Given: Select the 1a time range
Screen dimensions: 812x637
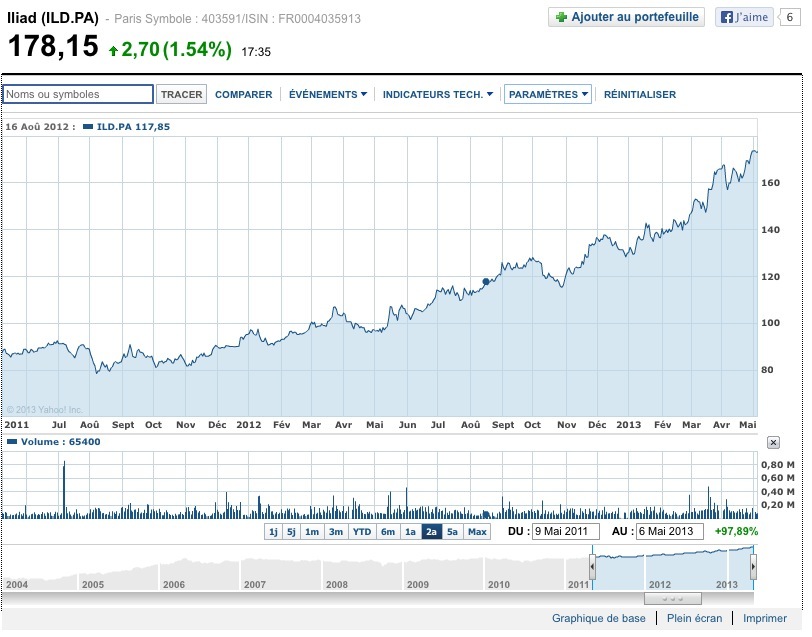Looking at the screenshot, I should pos(410,532).
